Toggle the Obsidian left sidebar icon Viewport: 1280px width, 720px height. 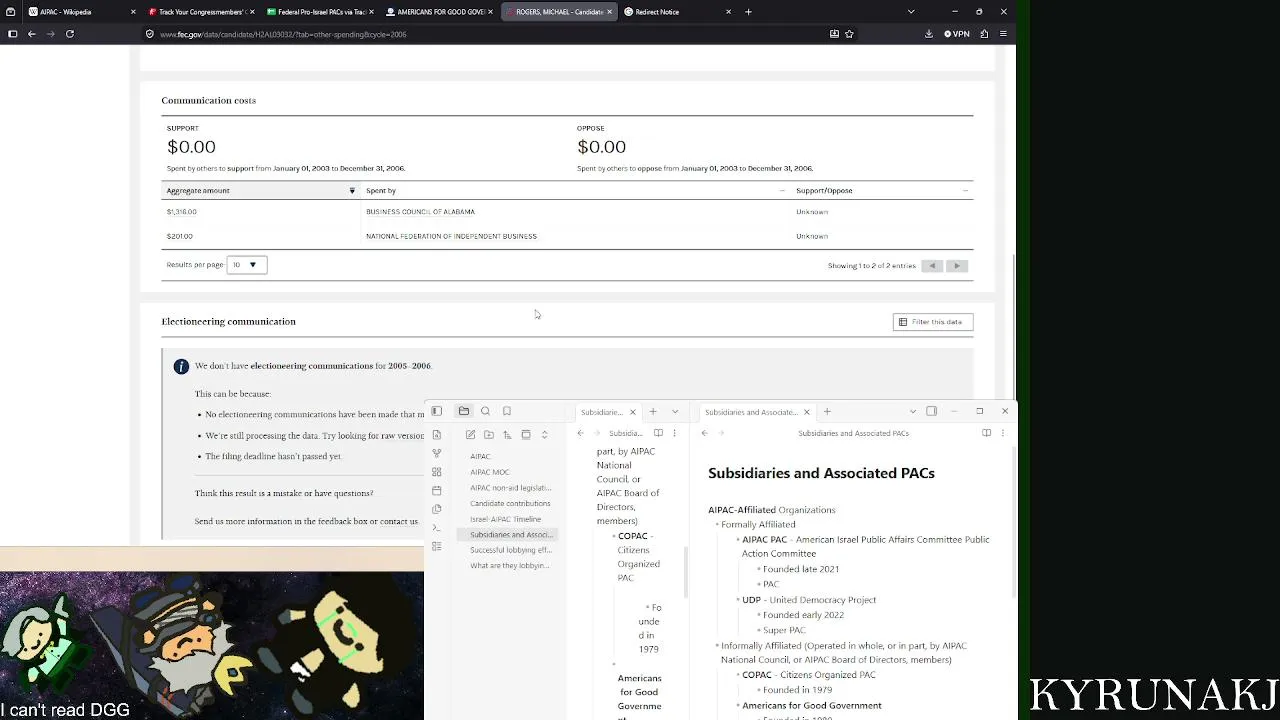pos(437,411)
